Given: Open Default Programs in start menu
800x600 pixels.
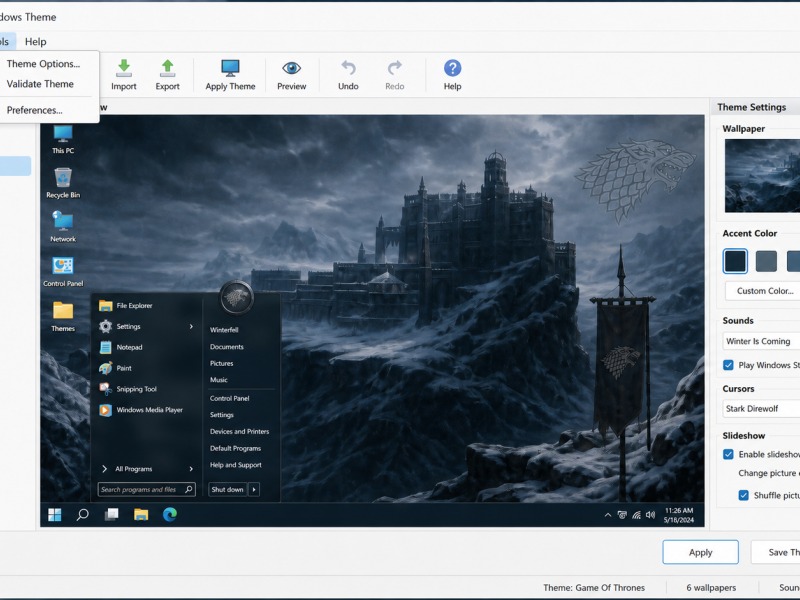Looking at the screenshot, I should (235, 448).
